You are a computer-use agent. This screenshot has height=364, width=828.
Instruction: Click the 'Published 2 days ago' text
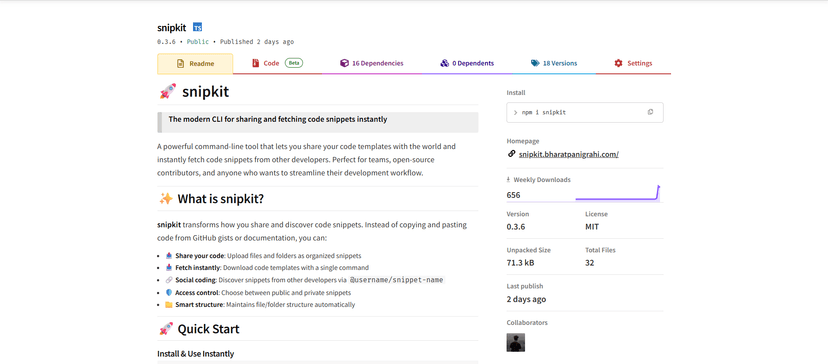(x=257, y=42)
